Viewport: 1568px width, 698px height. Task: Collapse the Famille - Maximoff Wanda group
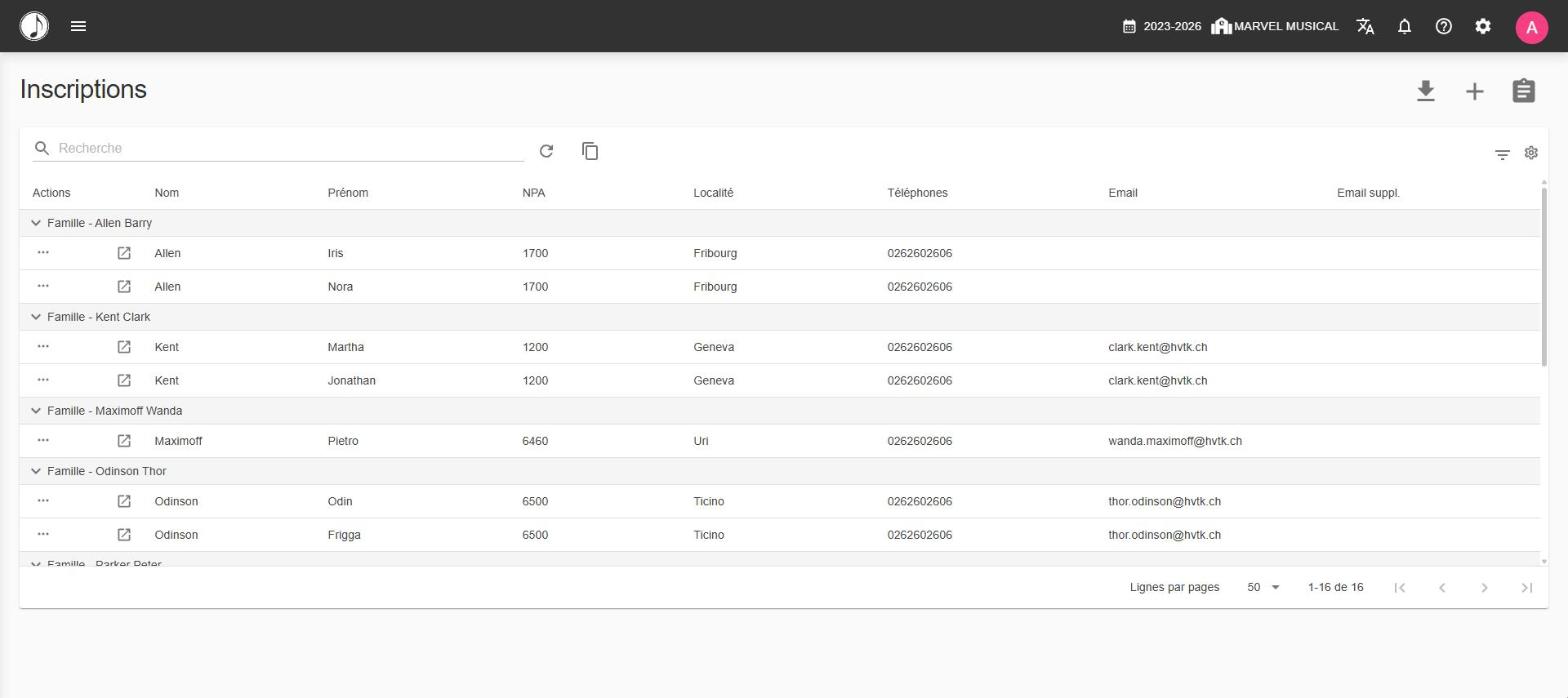[x=36, y=411]
